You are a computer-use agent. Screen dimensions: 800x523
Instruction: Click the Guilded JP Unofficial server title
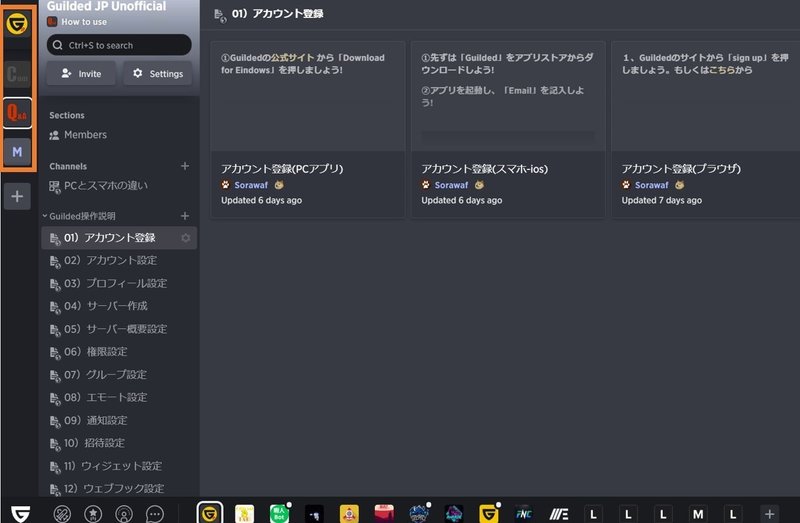(106, 6)
